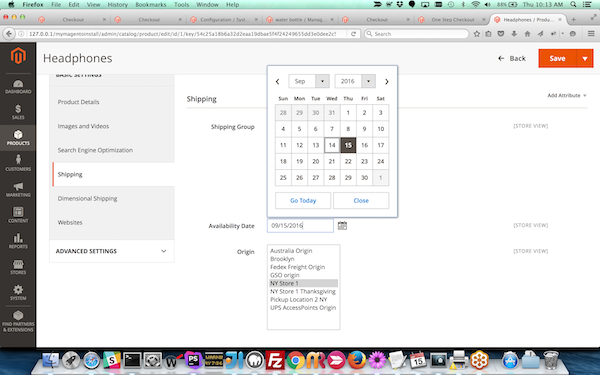Open Finder from the dock
The image size is (600, 375).
click(51, 360)
